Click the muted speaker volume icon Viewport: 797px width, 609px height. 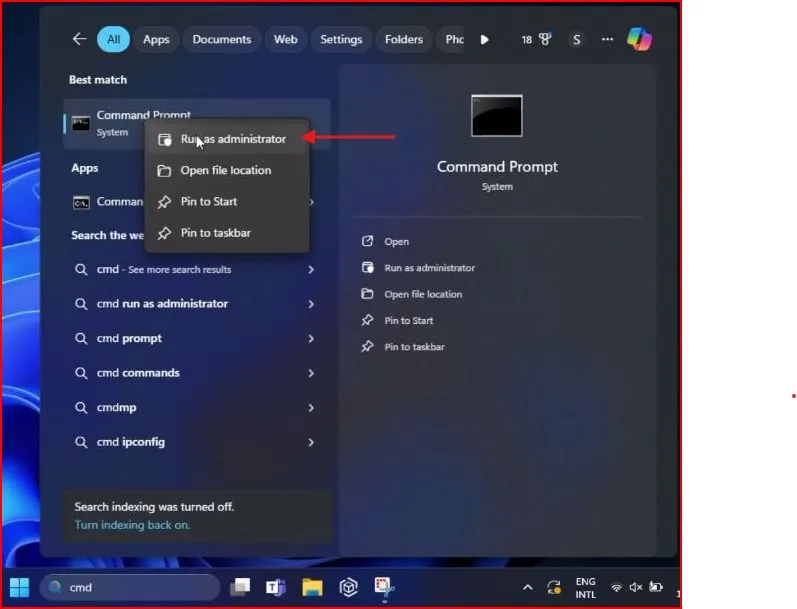click(x=635, y=588)
